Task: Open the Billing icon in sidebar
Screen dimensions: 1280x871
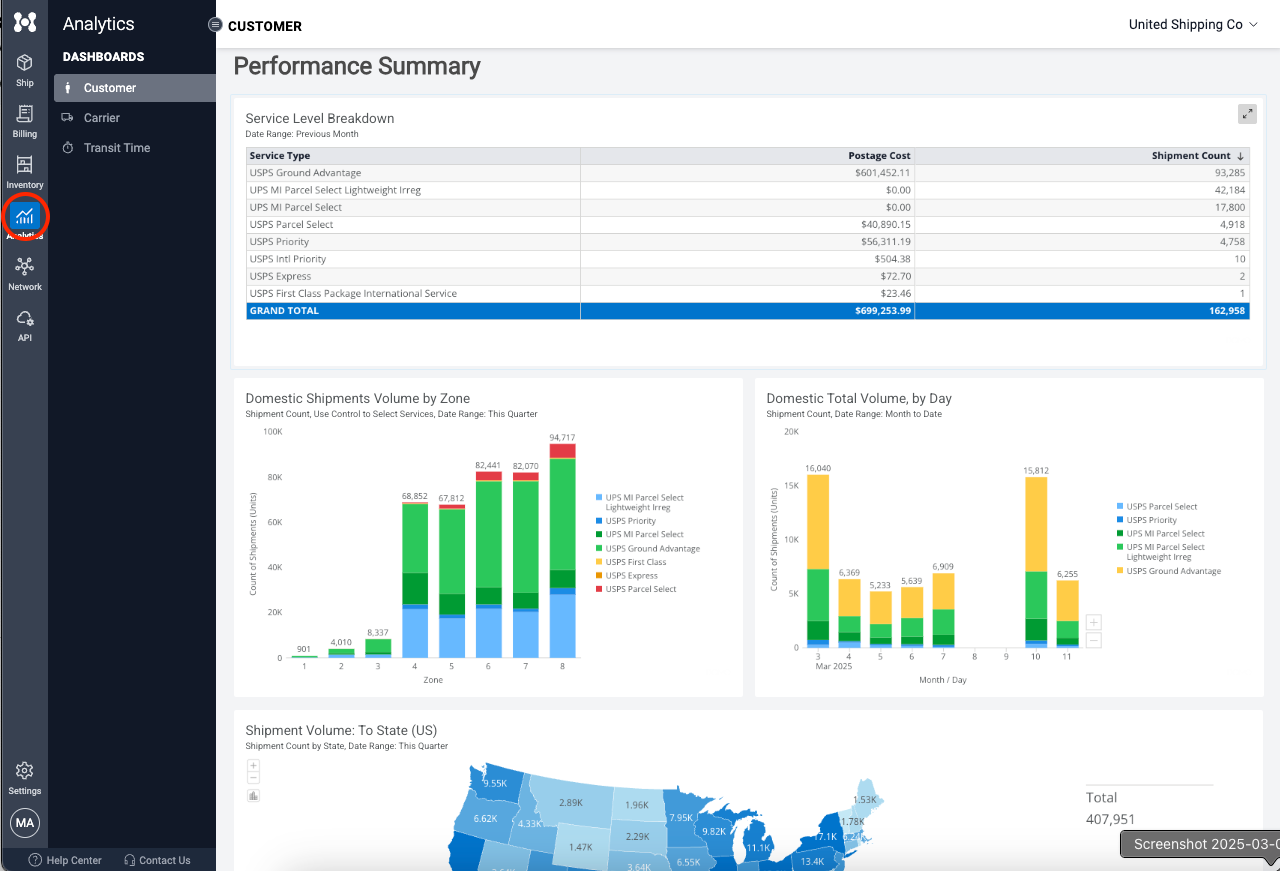Action: click(24, 115)
